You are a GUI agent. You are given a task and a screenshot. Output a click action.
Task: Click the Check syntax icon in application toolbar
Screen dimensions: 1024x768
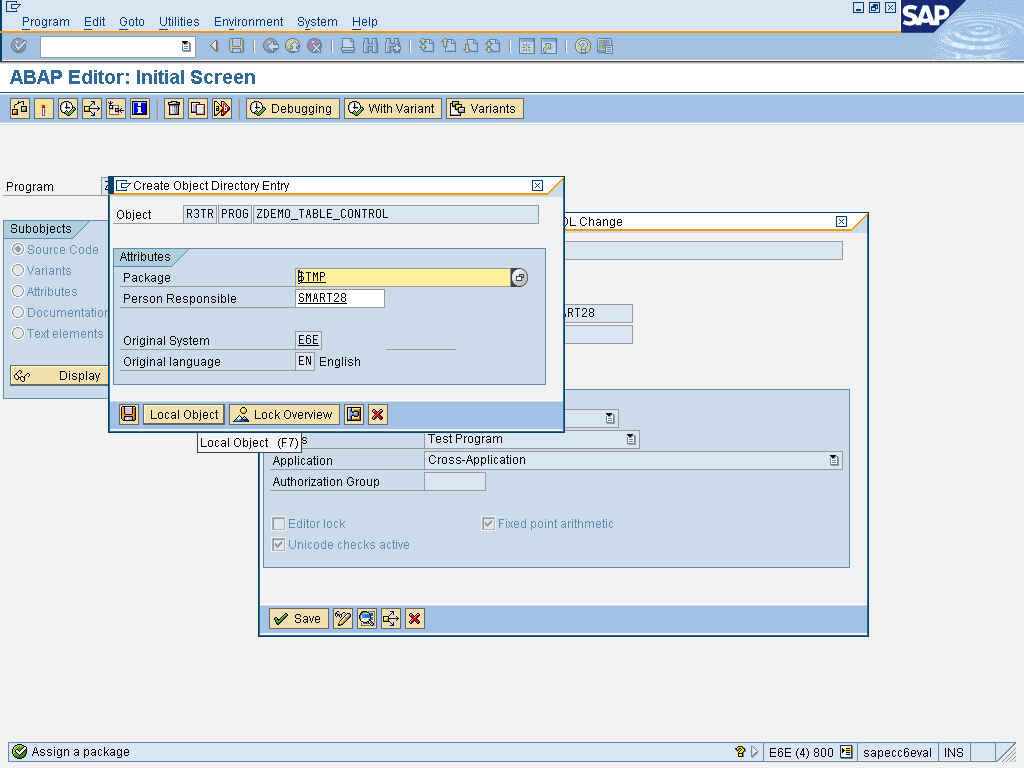(20, 108)
